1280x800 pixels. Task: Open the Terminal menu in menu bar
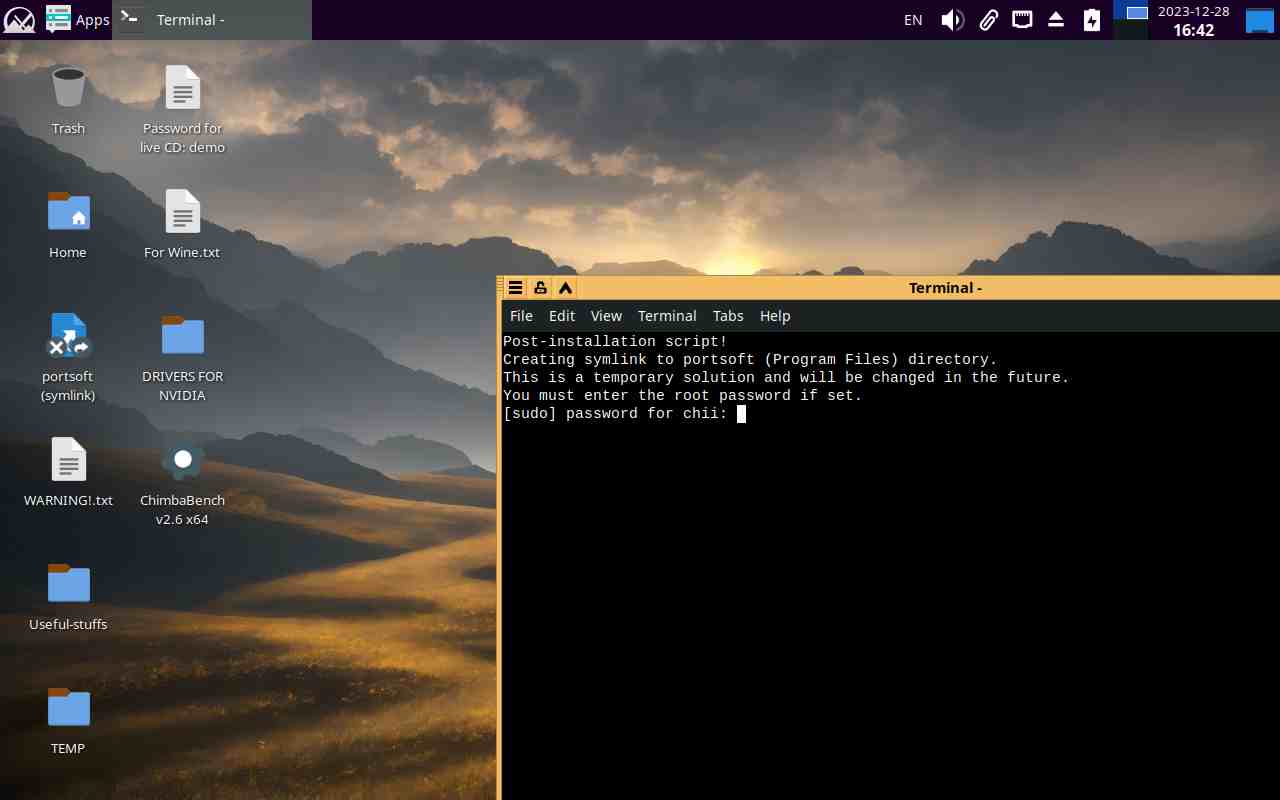coord(667,316)
